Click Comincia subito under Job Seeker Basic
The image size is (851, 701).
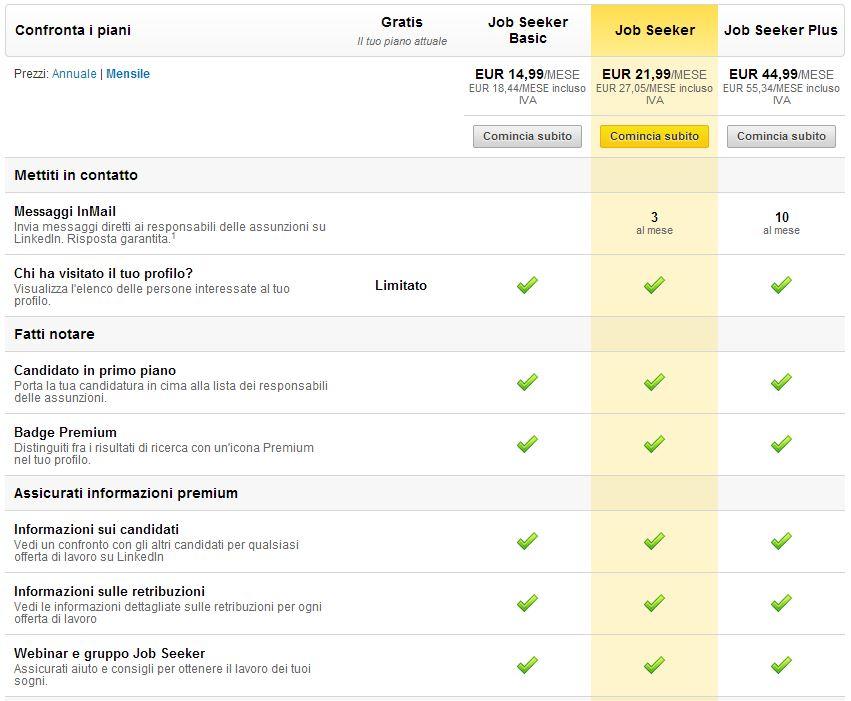[527, 136]
